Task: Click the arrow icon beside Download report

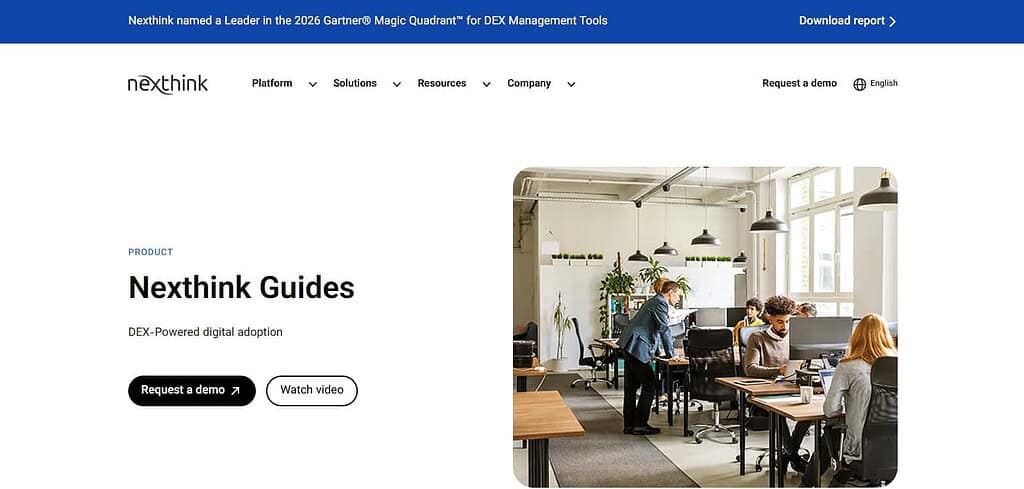Action: (892, 21)
